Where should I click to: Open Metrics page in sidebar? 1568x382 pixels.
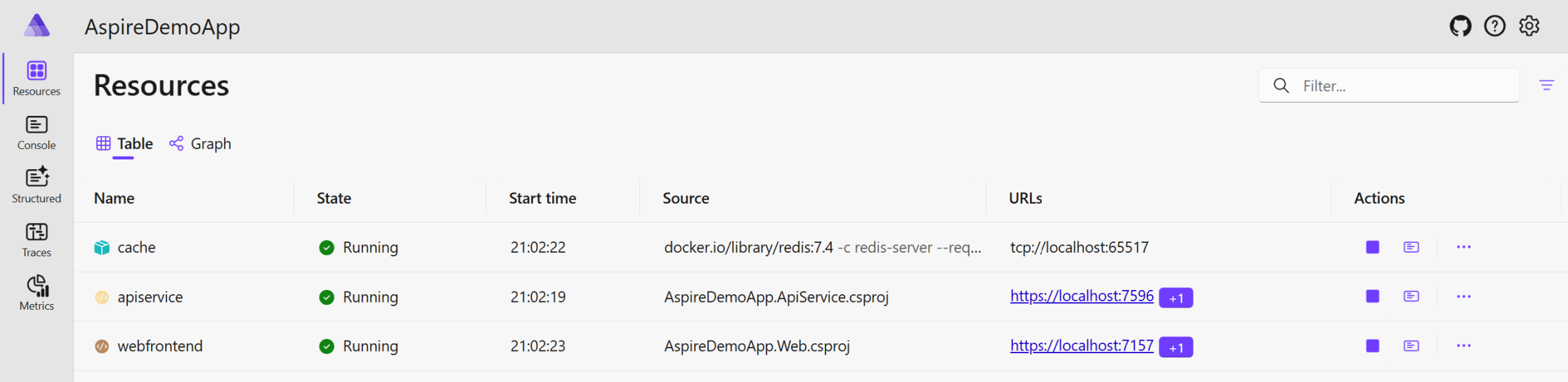(37, 294)
